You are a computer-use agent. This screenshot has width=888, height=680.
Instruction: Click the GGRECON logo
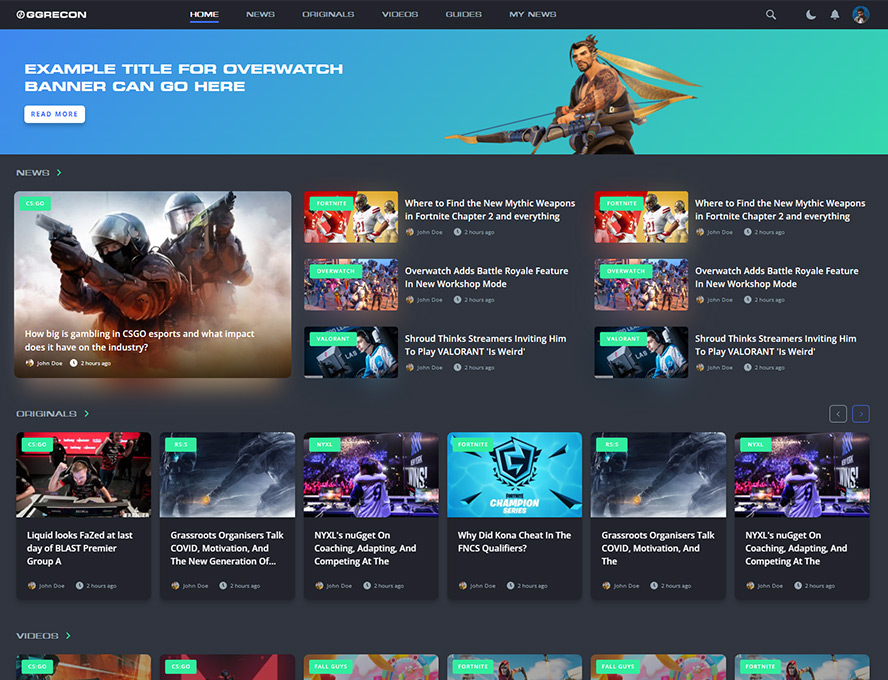(x=51, y=15)
